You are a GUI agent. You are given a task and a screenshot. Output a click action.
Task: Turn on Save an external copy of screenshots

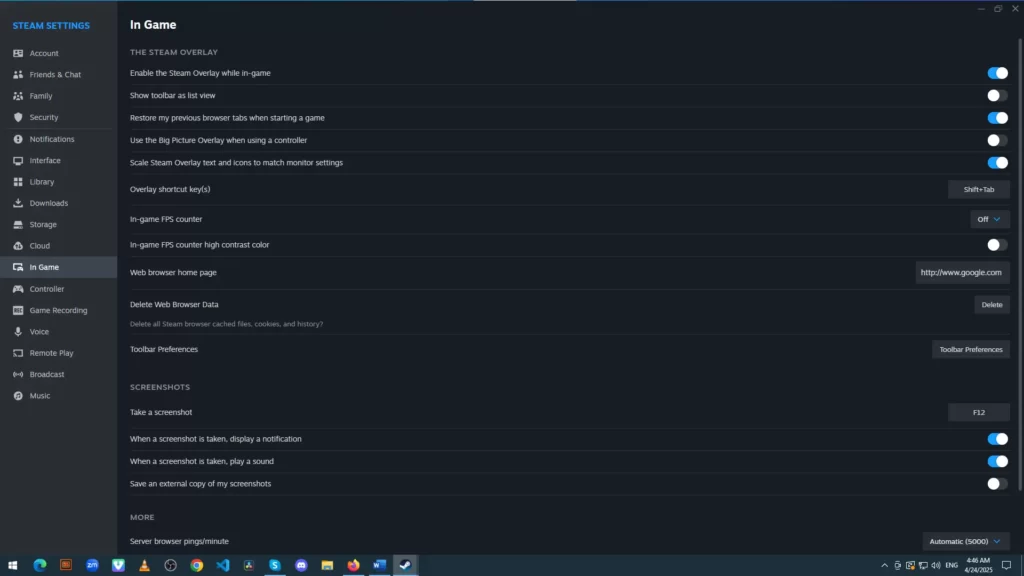[x=997, y=484]
